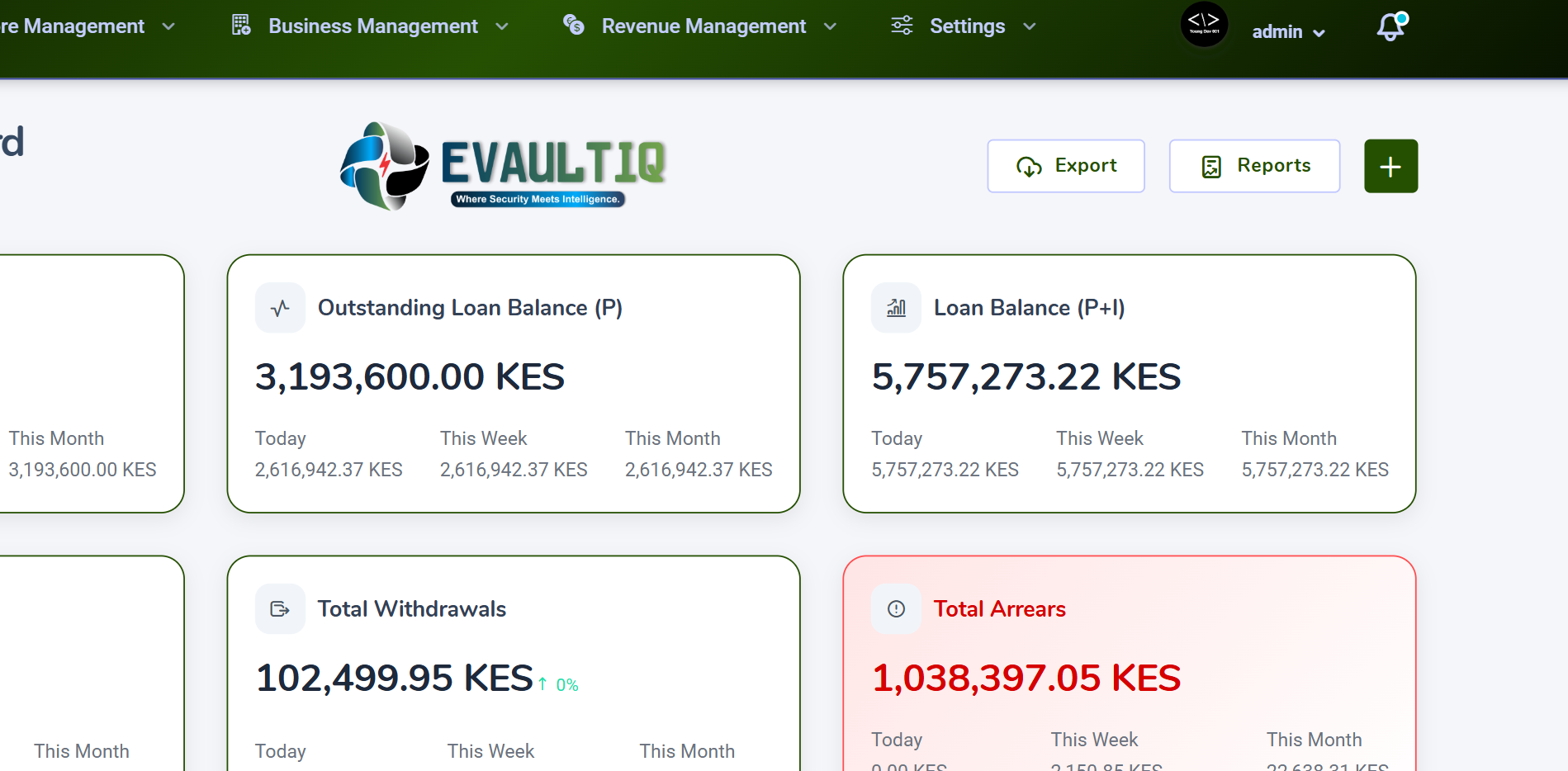Click the EvaultIQ logo
The width and height of the screenshot is (1568, 771).
coord(503,166)
